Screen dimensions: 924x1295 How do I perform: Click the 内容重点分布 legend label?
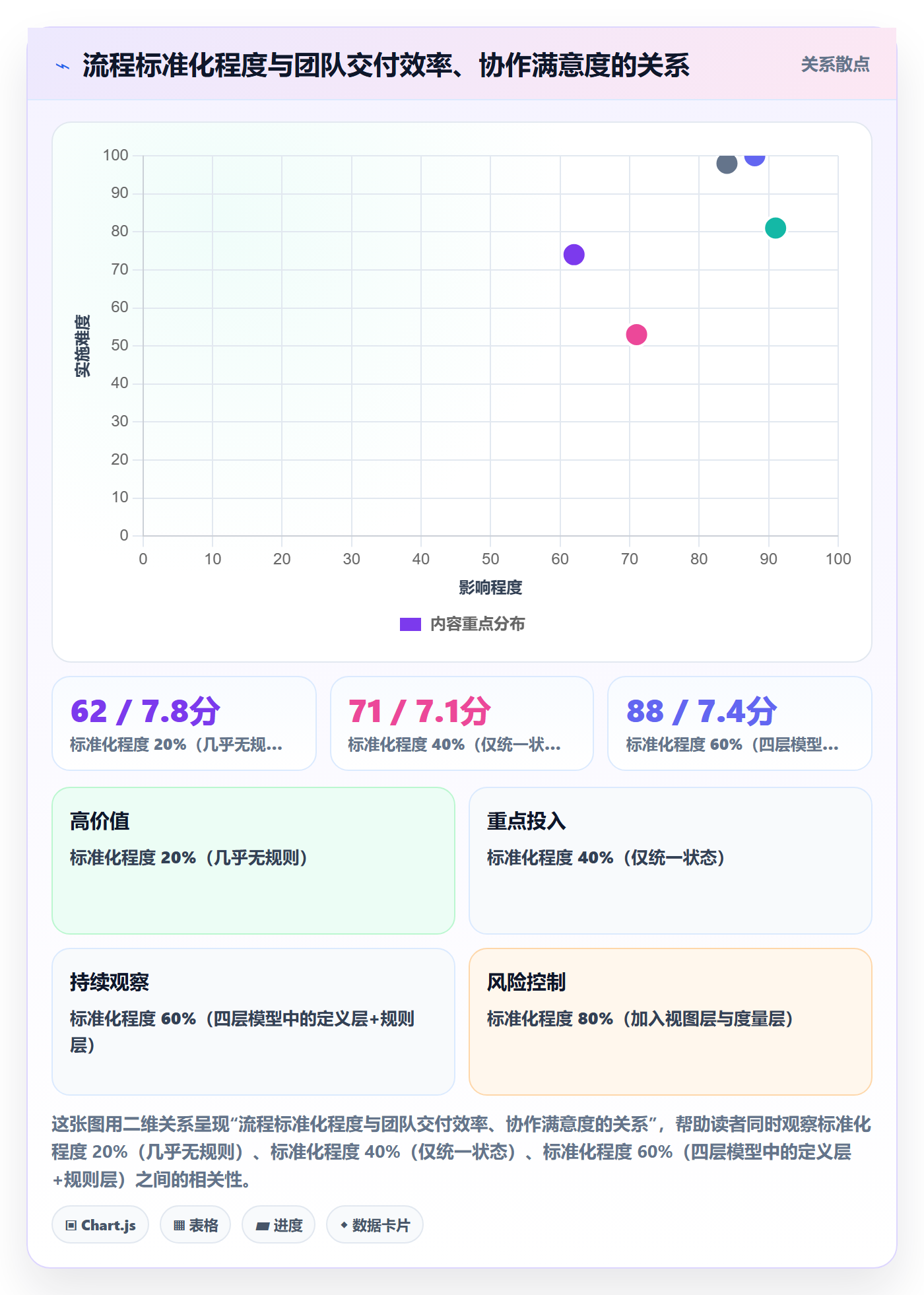[477, 624]
